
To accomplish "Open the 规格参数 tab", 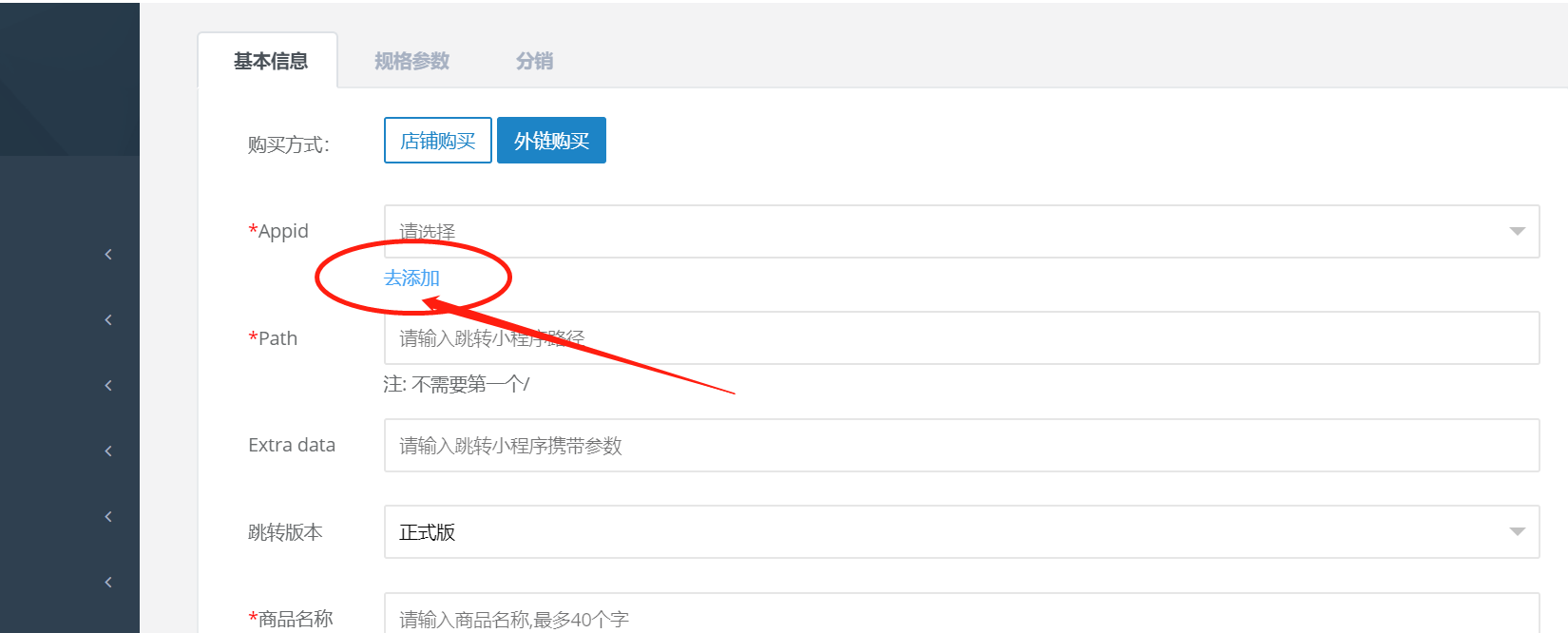I will [411, 61].
